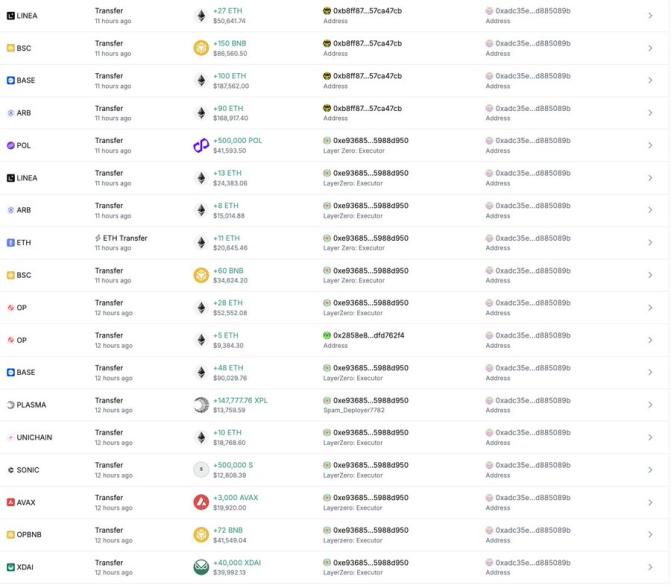Click the POL token icon for 500,000 POL
The width and height of the screenshot is (671, 585).
[x=201, y=146]
